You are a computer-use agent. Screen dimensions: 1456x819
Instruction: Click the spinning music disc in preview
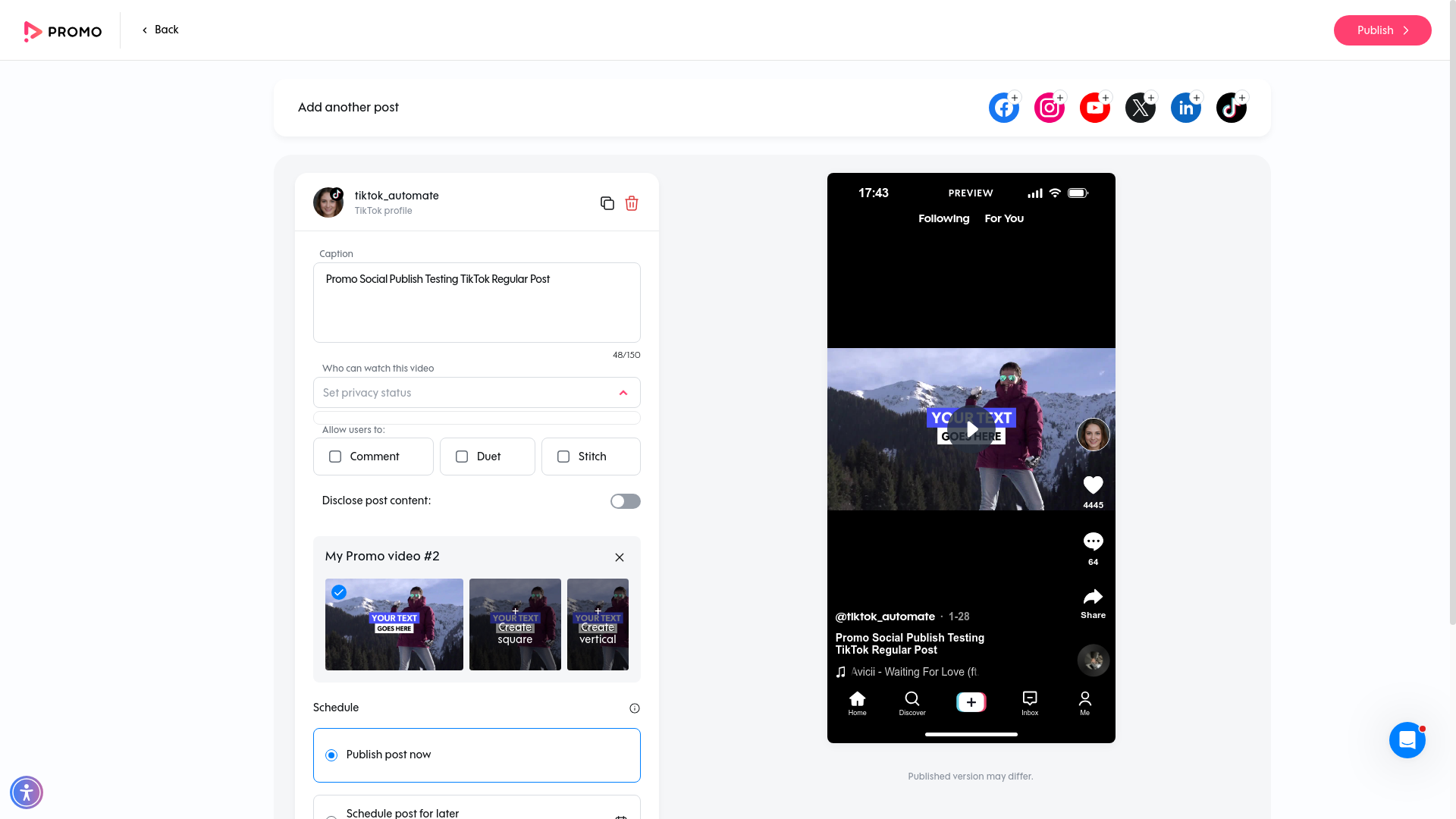click(1094, 661)
